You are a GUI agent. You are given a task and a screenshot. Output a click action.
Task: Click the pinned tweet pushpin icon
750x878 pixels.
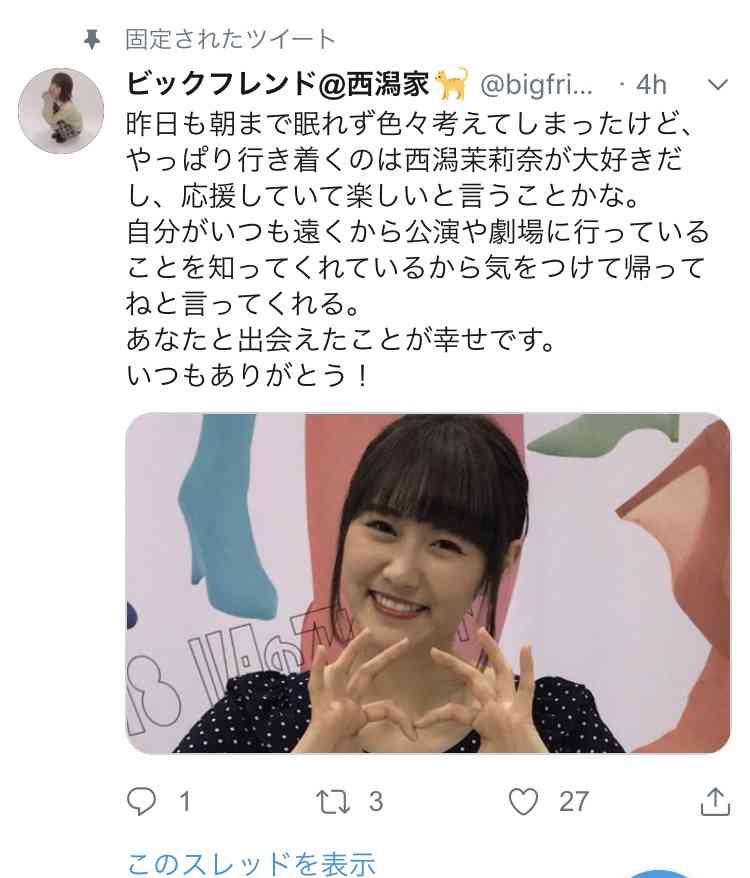click(x=91, y=40)
